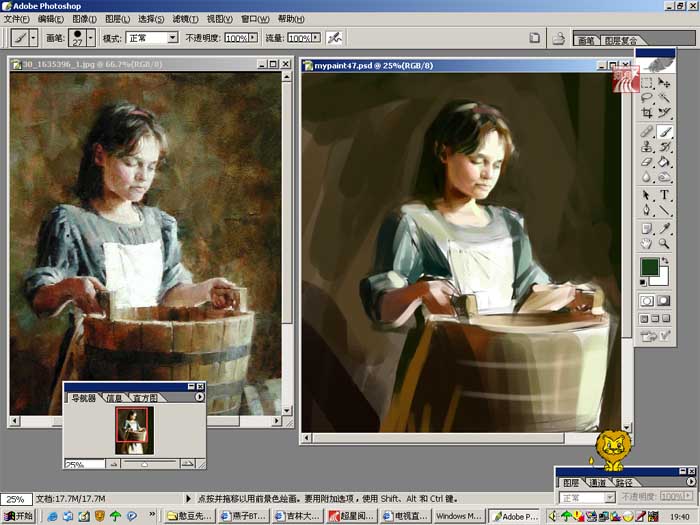Switch to standard edit mode
700x525 pixels.
coord(647,301)
